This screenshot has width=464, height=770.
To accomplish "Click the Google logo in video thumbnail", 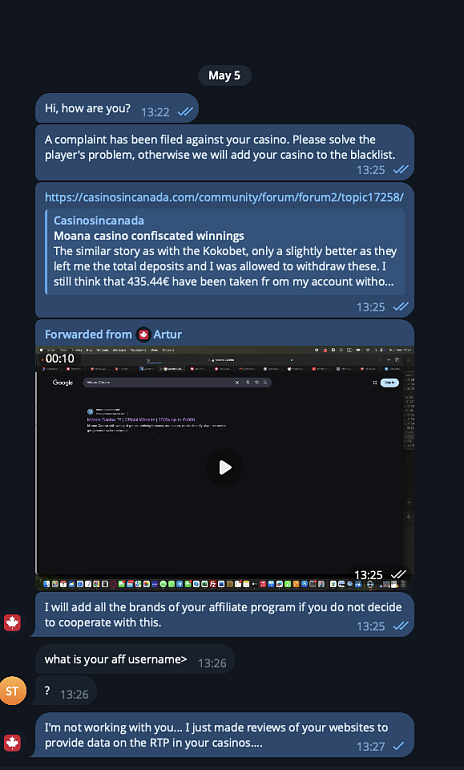I will pyautogui.click(x=63, y=383).
